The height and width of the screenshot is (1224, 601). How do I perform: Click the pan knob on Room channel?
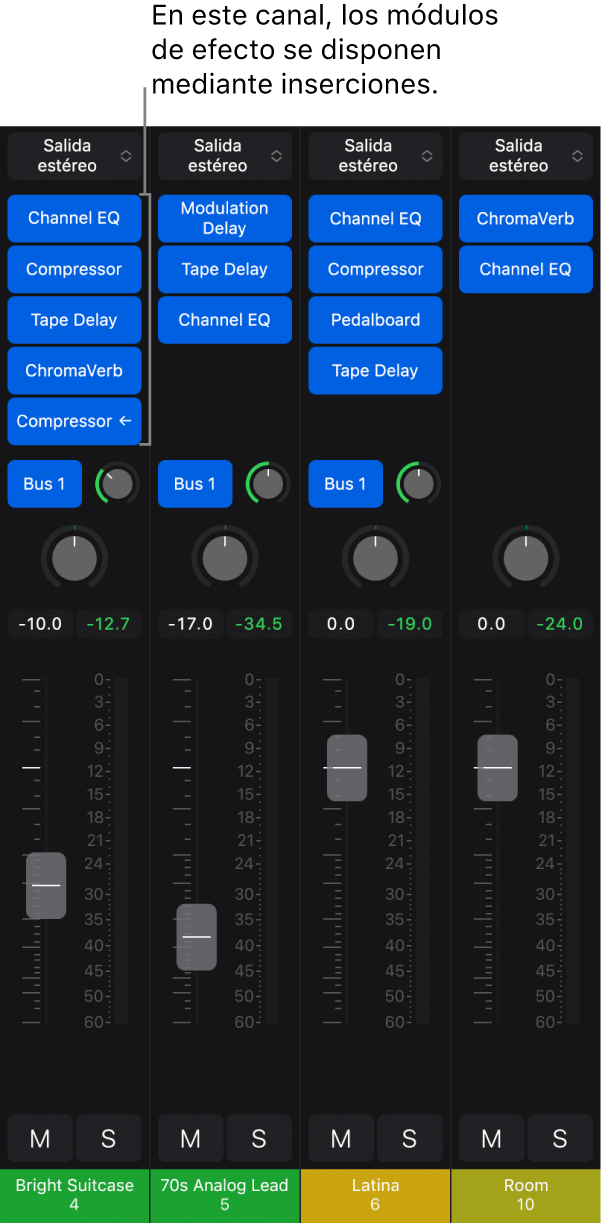[526, 558]
